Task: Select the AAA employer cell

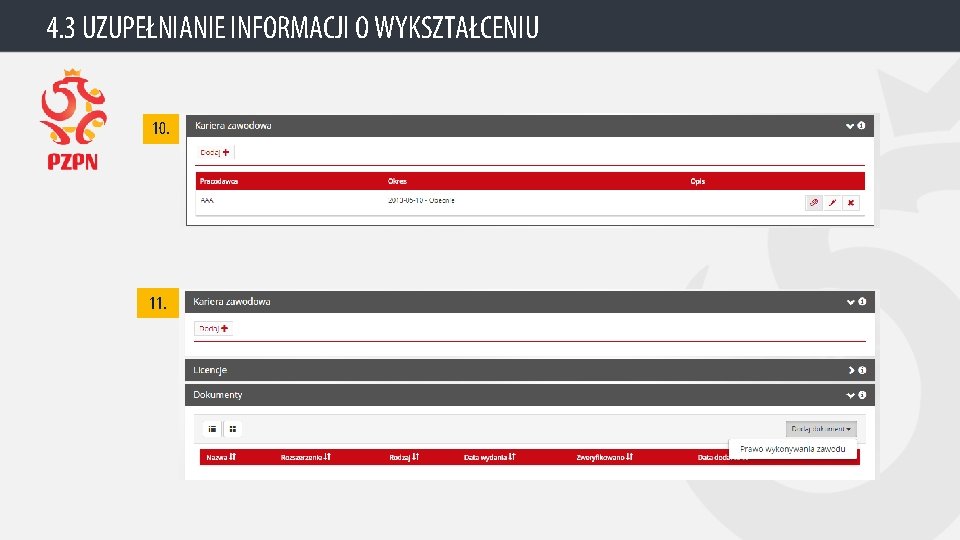Action: click(x=207, y=200)
